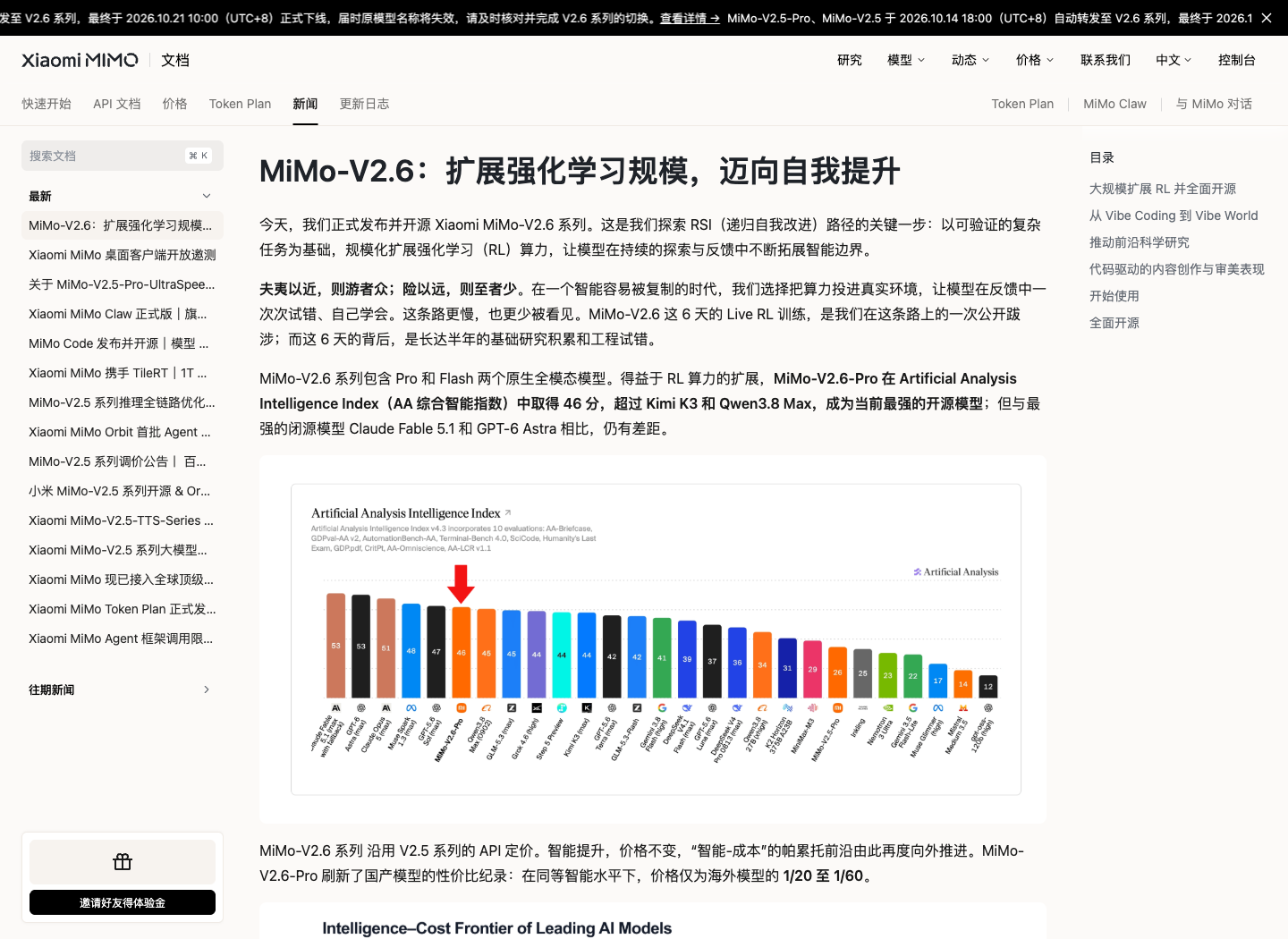Open the 查看详情 link in the banner

tap(690, 18)
